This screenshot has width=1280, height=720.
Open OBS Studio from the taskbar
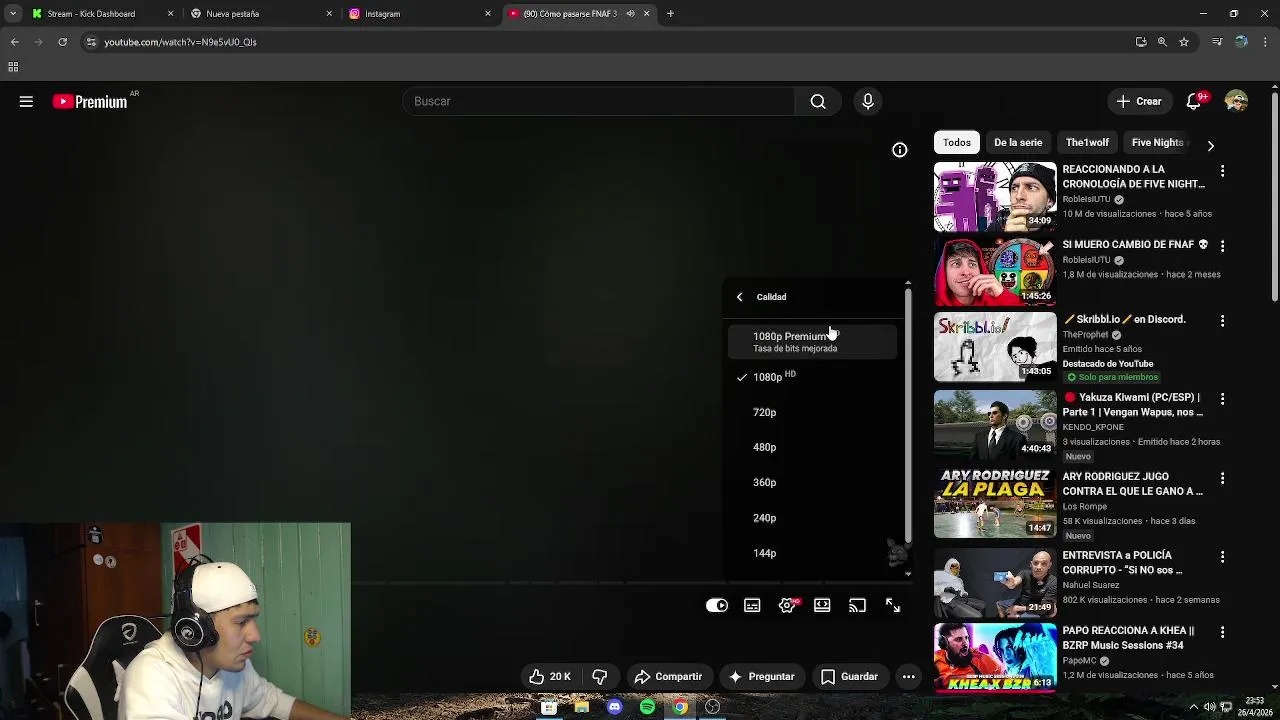click(x=712, y=707)
